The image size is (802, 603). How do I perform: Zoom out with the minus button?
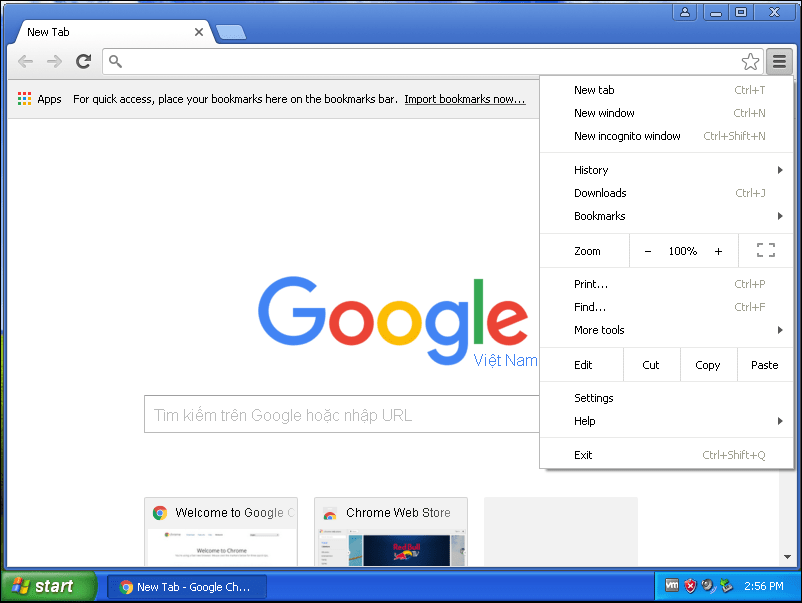pos(648,251)
